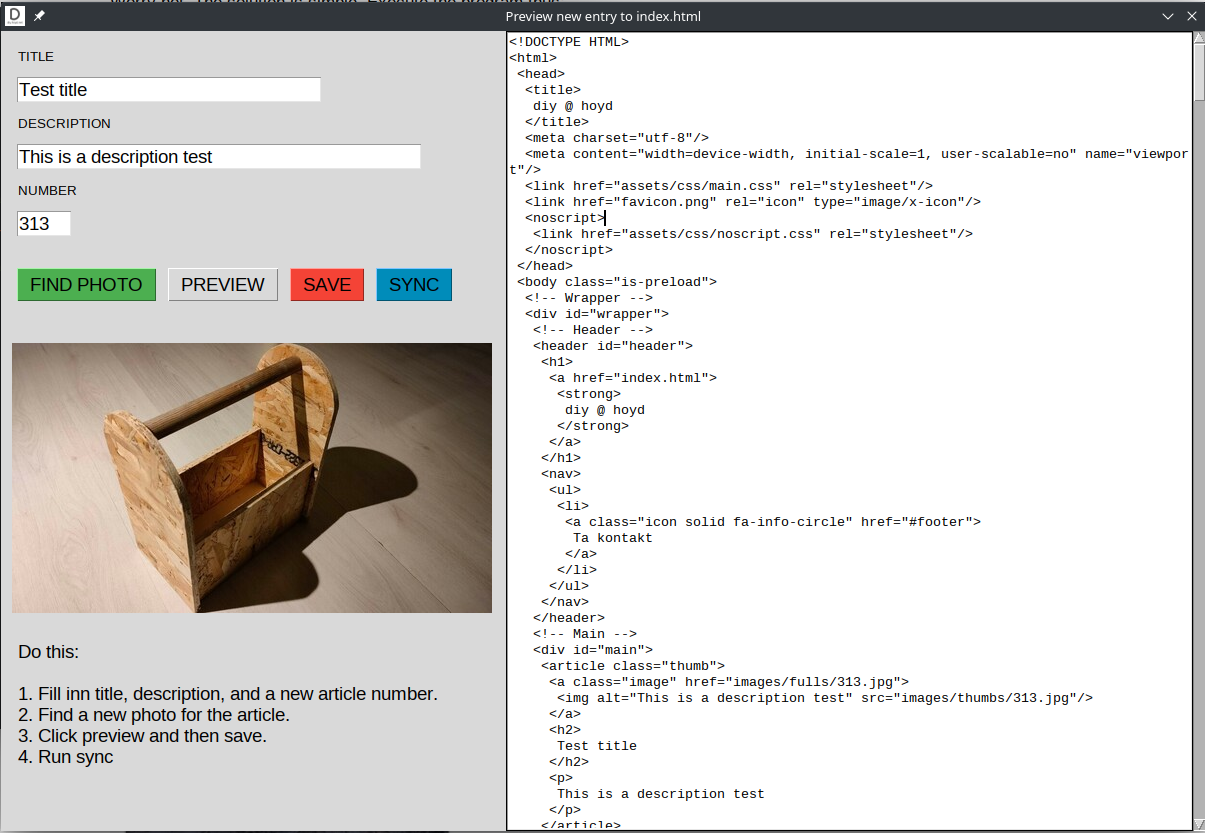This screenshot has height=833, width=1205.
Task: Focus the Description text field
Action: tap(218, 157)
